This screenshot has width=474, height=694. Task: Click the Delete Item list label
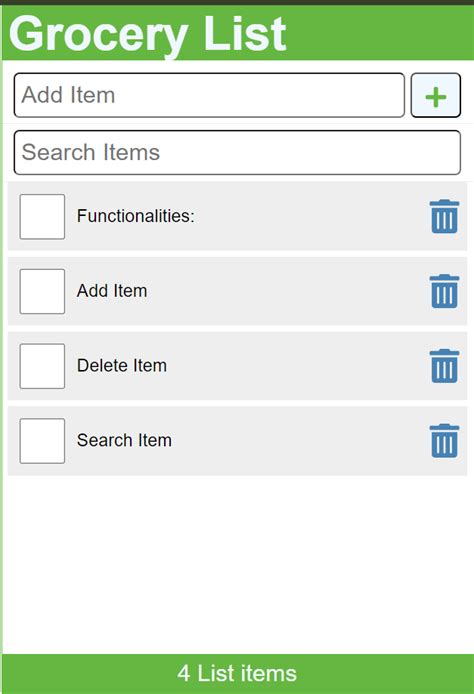pos(122,366)
